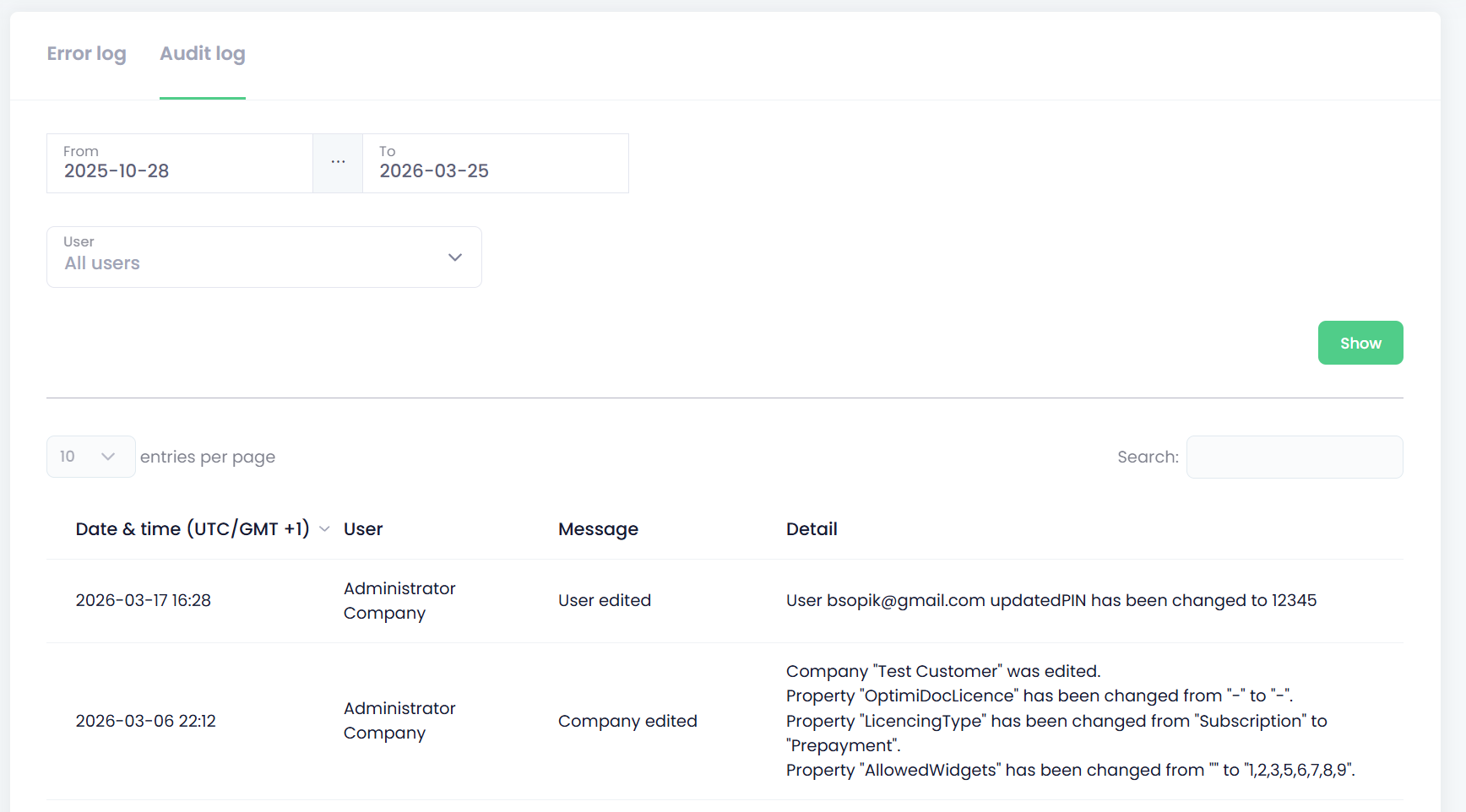Click the User edited message cell
The image size is (1466, 812).
(x=605, y=601)
